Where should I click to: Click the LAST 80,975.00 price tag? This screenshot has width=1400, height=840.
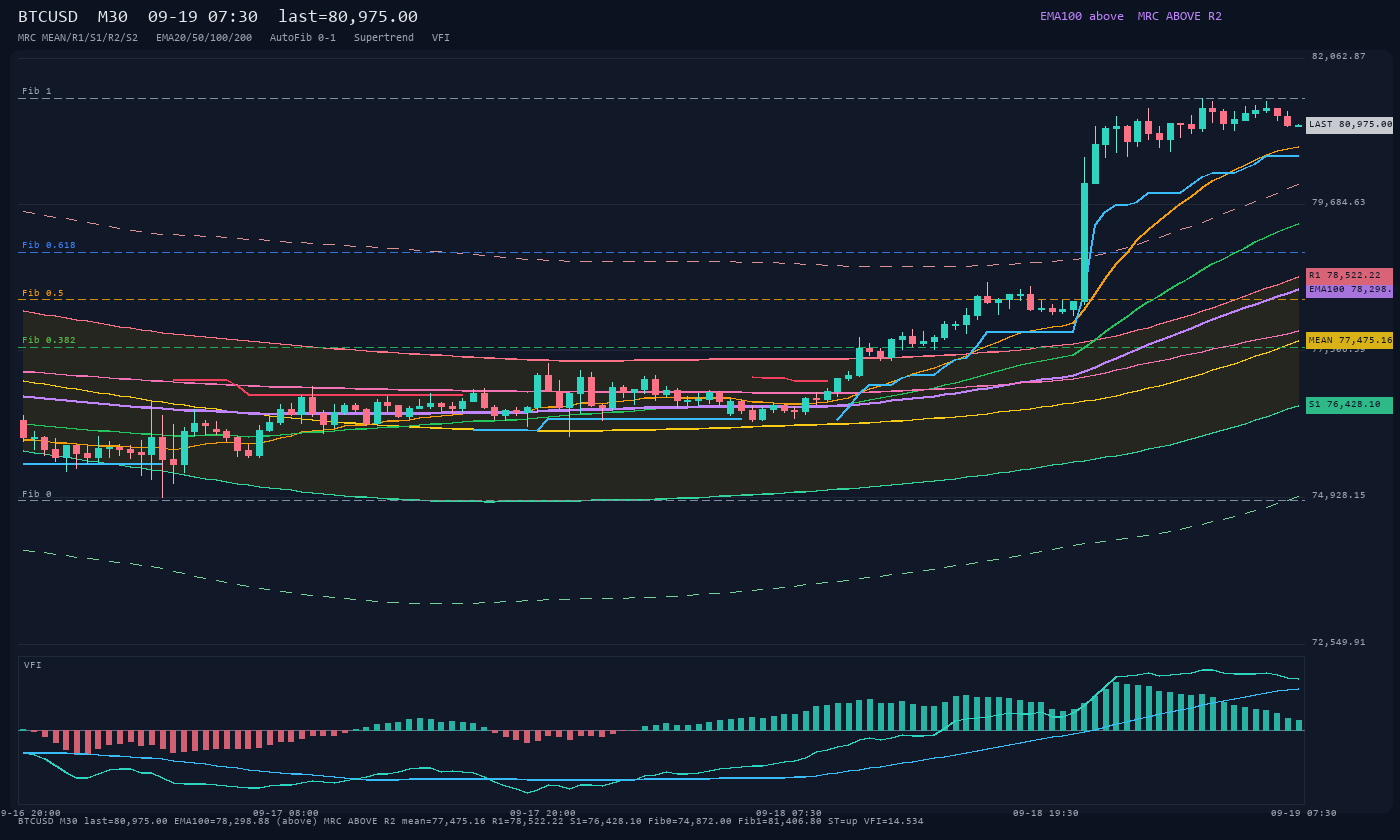1350,125
